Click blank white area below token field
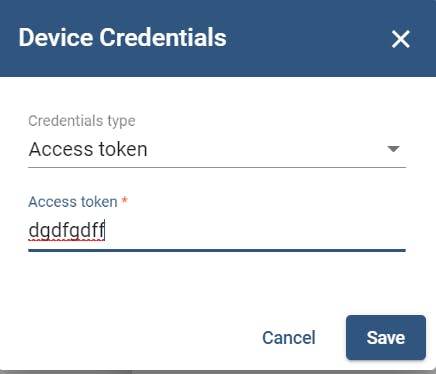Screen dimensions: 436x374 (217, 282)
